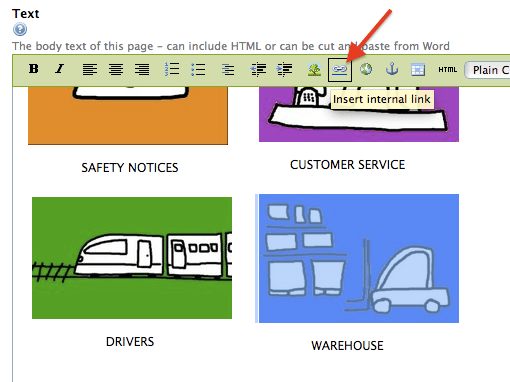Select the purple Customer Service image
Screen dimensions: 510x382
click(359, 114)
